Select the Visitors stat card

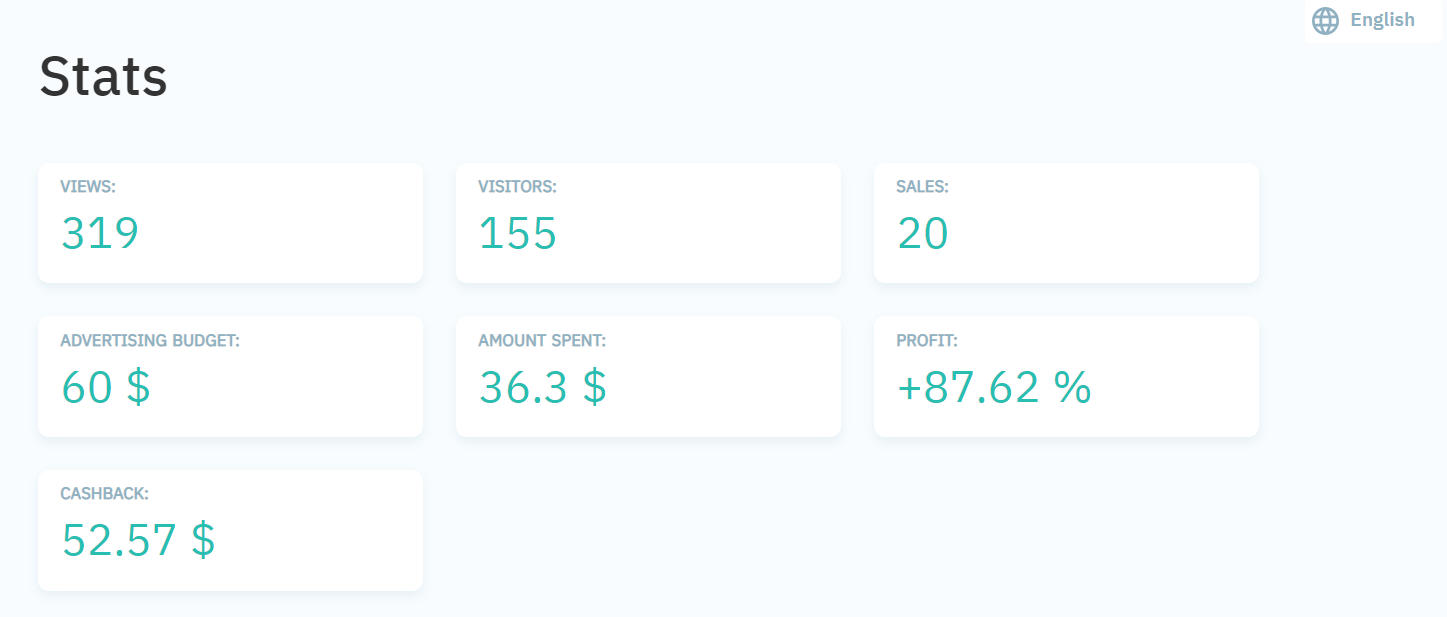click(648, 223)
